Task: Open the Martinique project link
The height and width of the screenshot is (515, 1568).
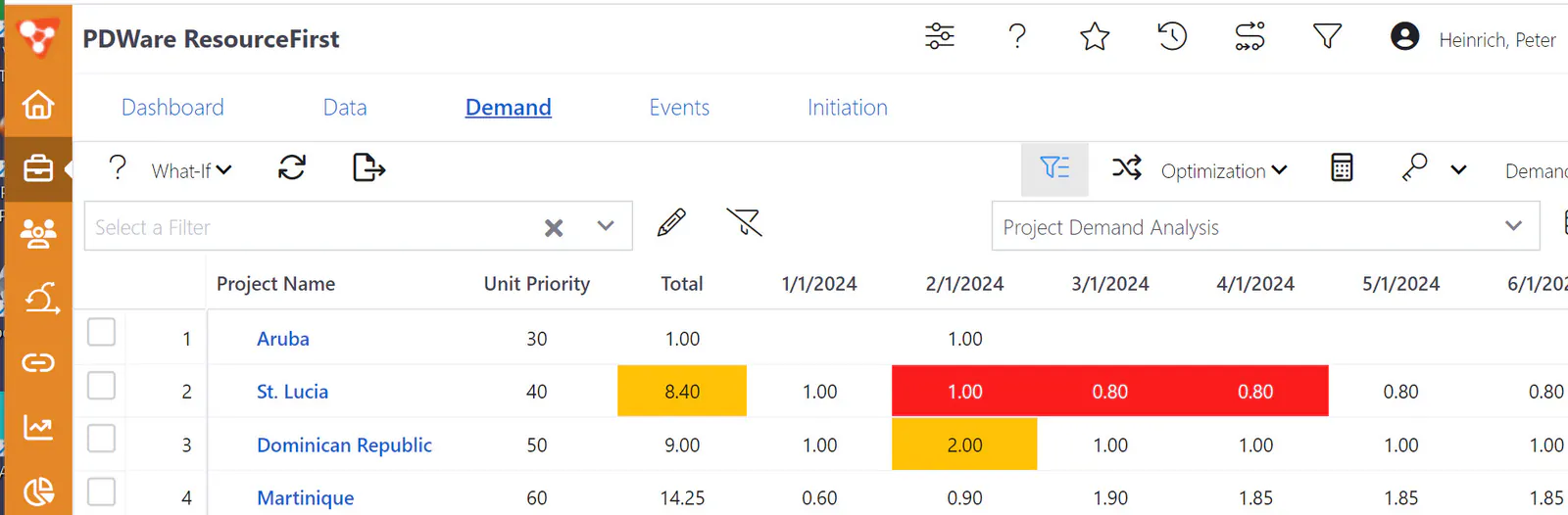Action: 305,497
